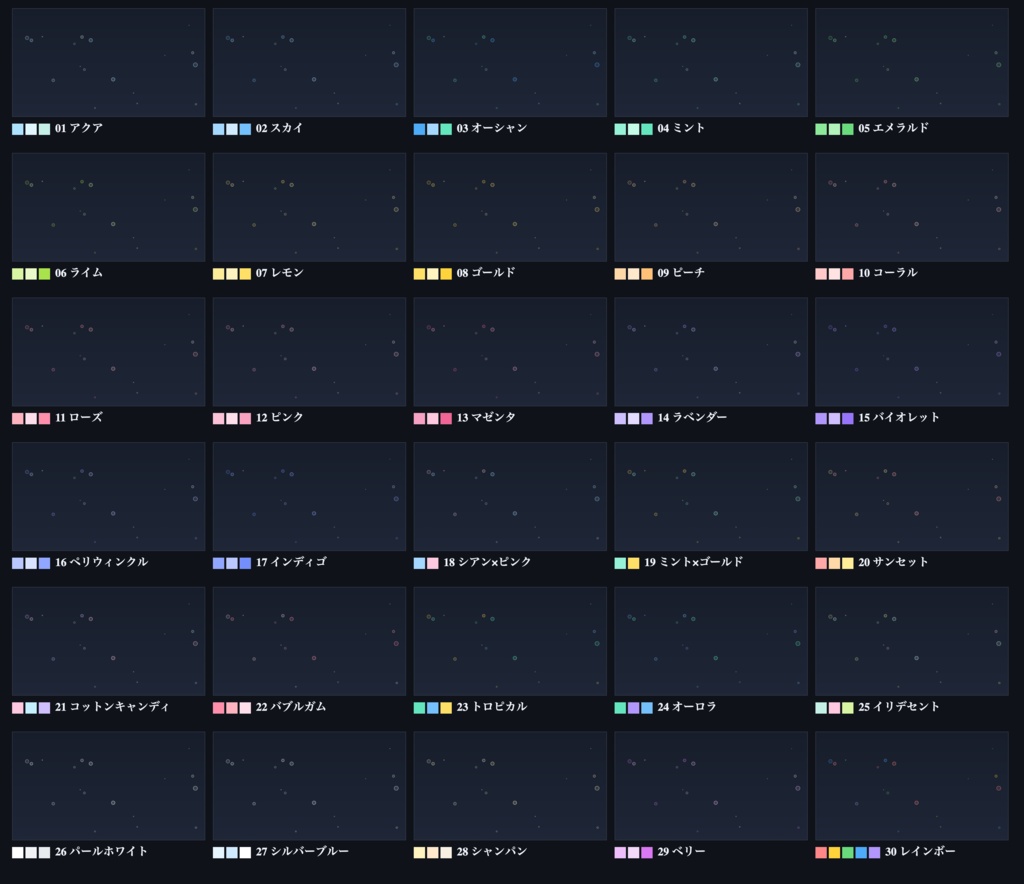This screenshot has width=1024, height=884.
Task: Click the label text 「10 コーラル」
Action: [x=888, y=273]
